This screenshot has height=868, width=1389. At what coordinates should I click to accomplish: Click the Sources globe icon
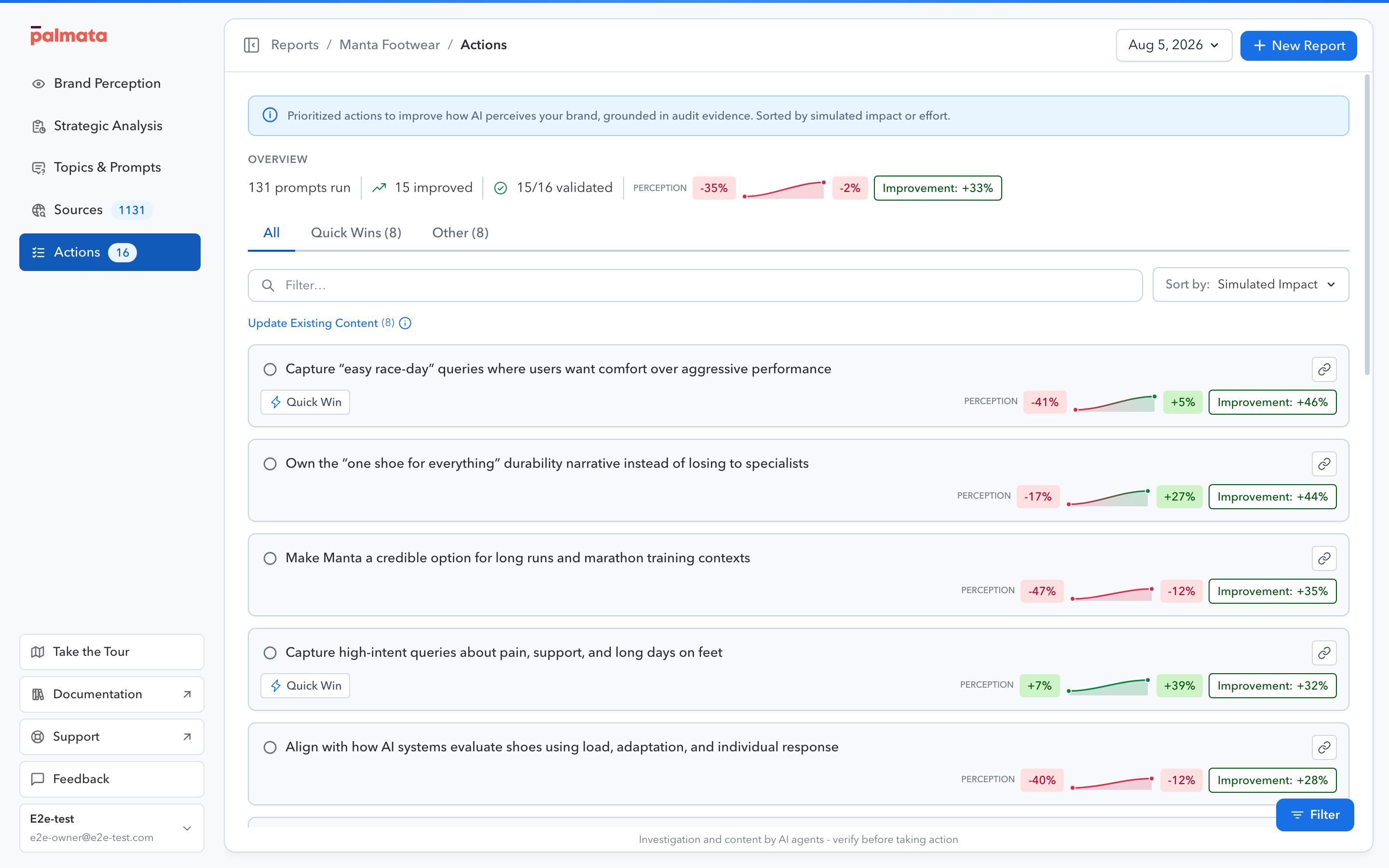tap(39, 210)
